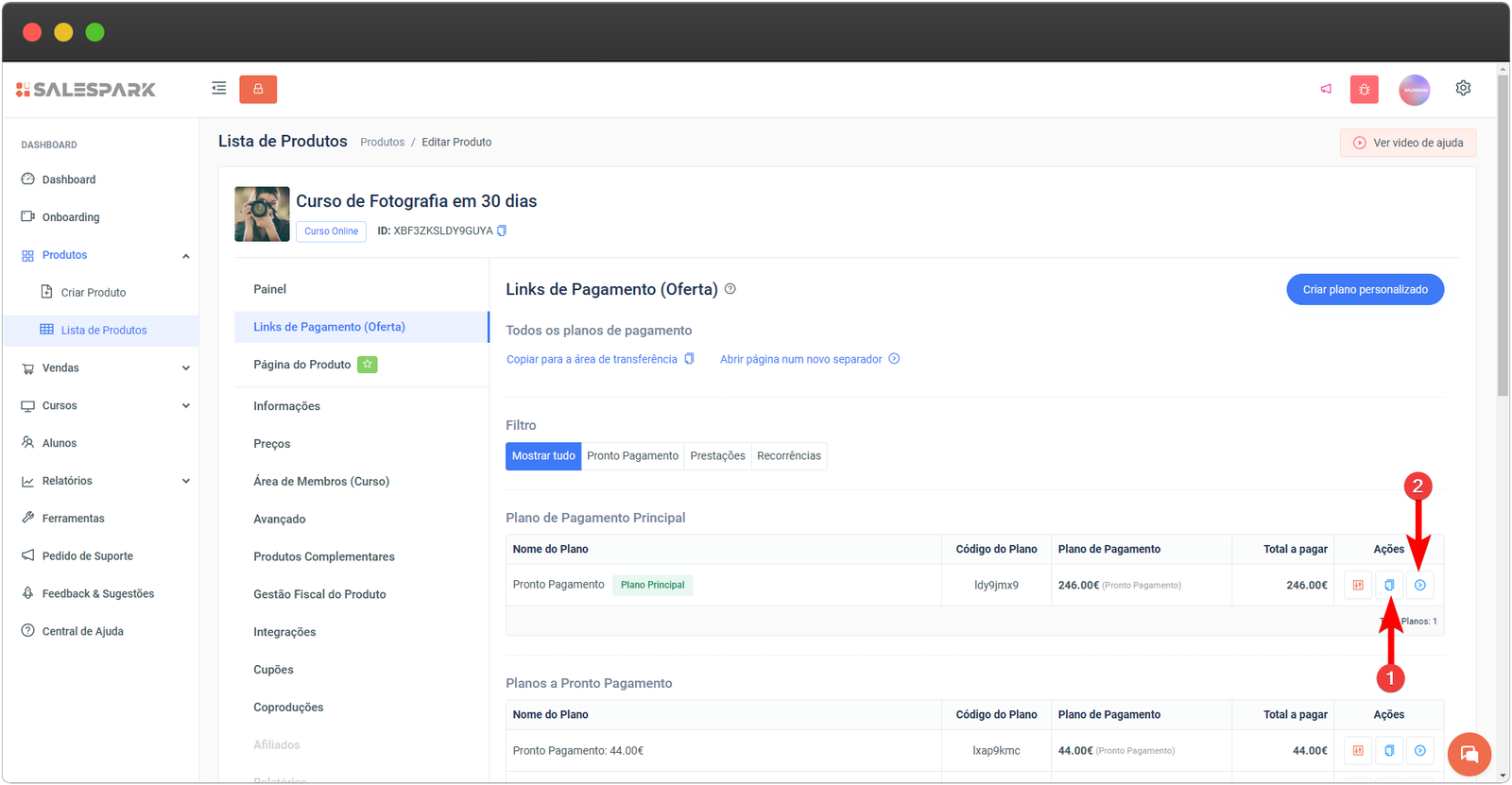This screenshot has height=785, width=1512.
Task: Copy the ldy9jmx9 plan payment link
Action: 1389,585
